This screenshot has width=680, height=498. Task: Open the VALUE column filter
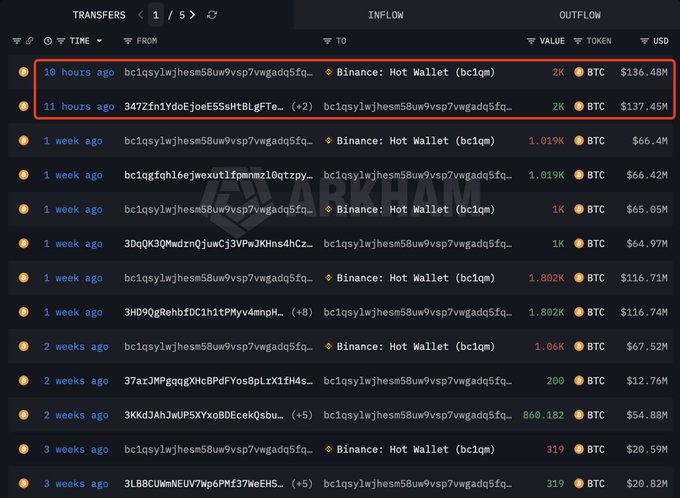(531, 41)
